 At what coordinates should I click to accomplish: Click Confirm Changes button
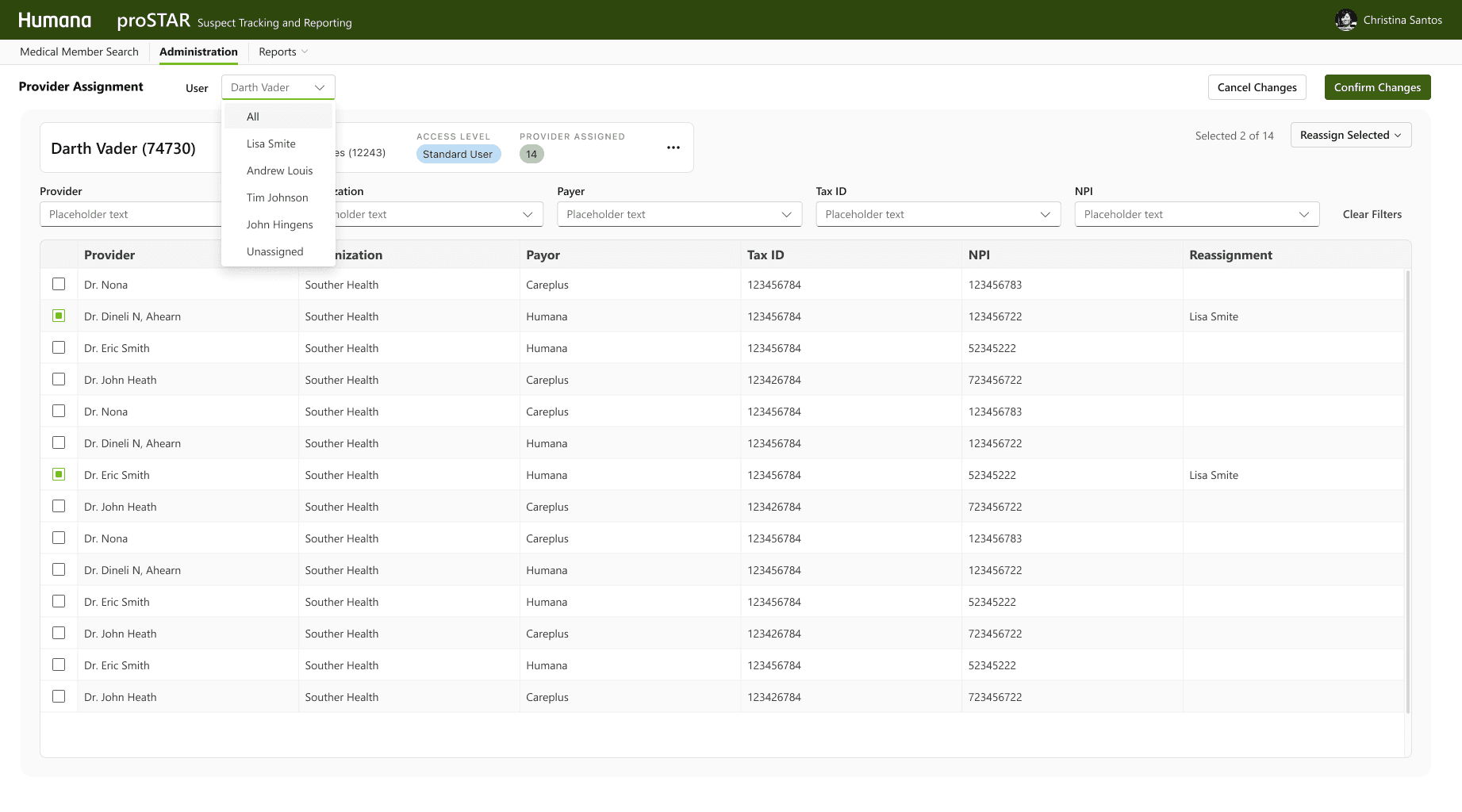pos(1377,87)
